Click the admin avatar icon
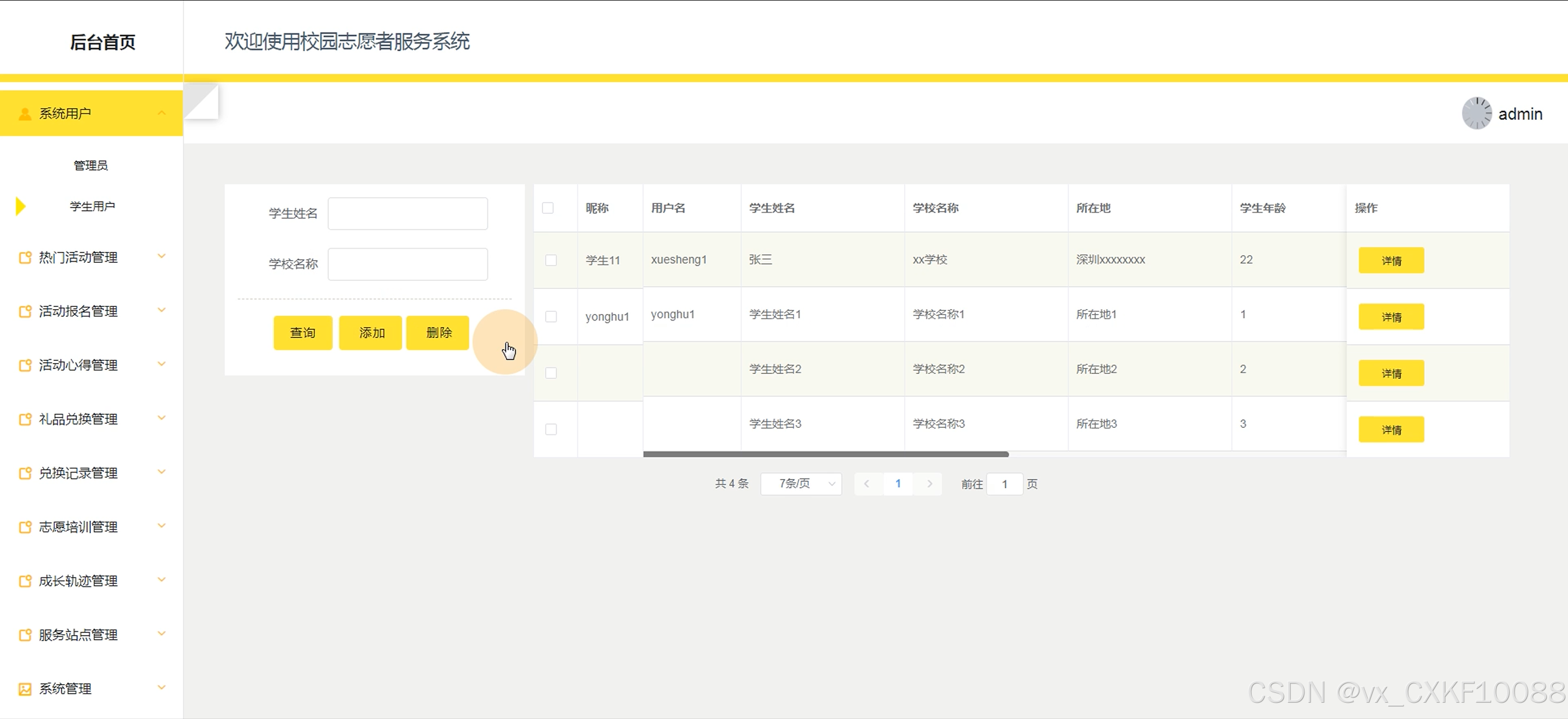This screenshot has height=719, width=1568. (x=1476, y=113)
